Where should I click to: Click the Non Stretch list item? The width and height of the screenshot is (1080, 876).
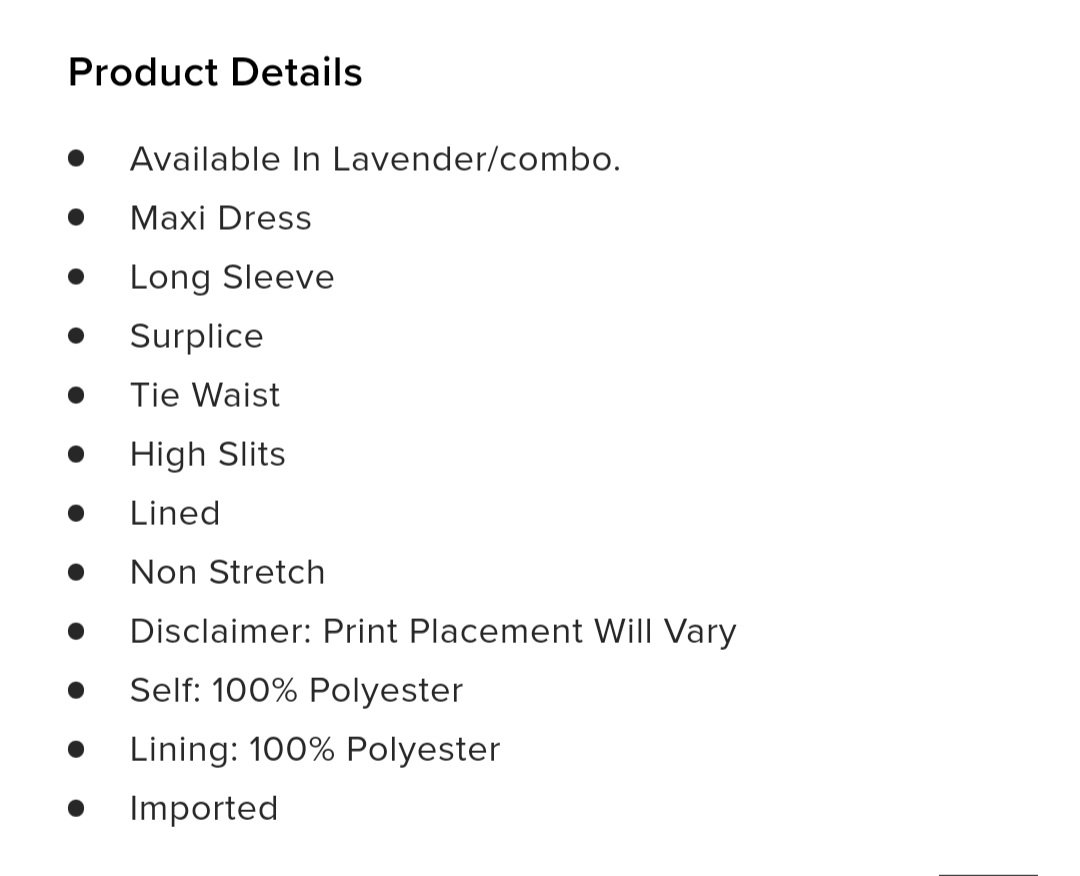[x=227, y=572]
